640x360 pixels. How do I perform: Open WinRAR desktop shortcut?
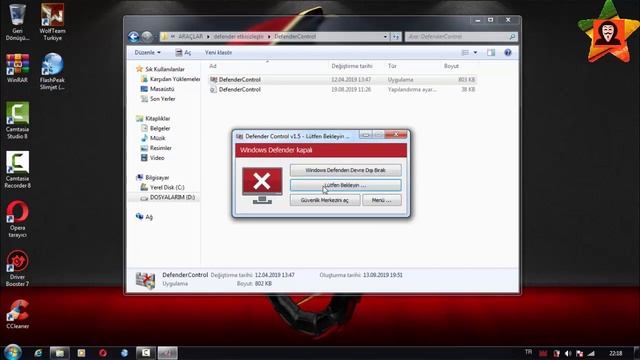pos(17,68)
